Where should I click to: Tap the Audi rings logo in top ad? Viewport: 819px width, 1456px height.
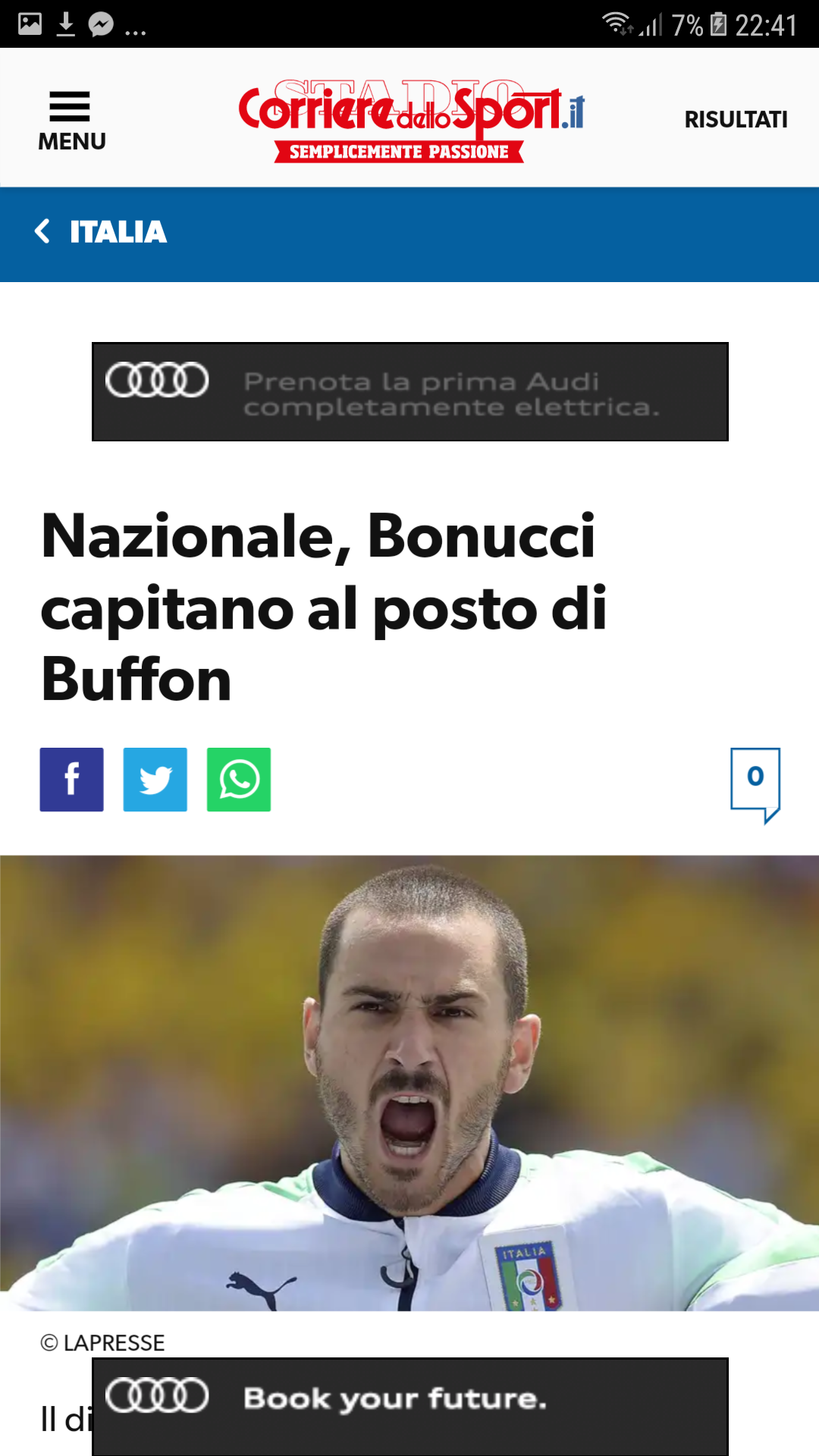[157, 380]
